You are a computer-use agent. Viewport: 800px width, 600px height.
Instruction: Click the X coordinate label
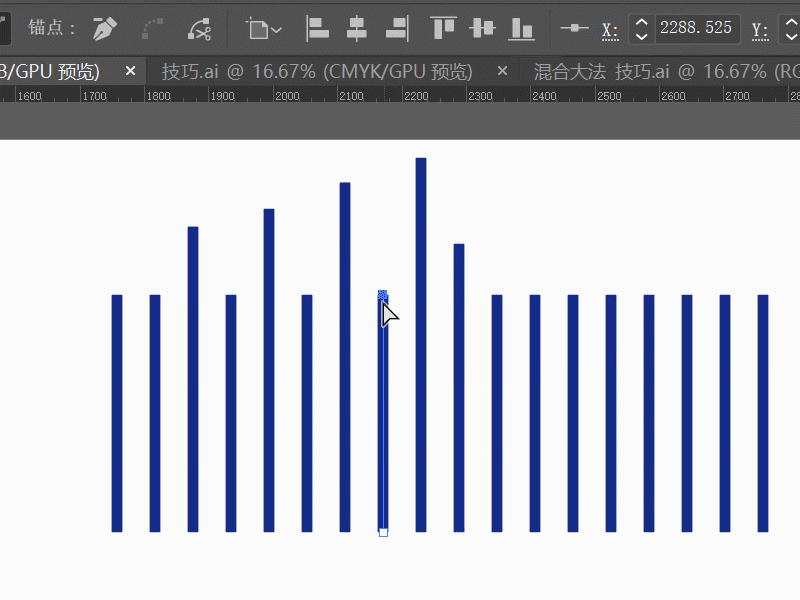tap(610, 30)
